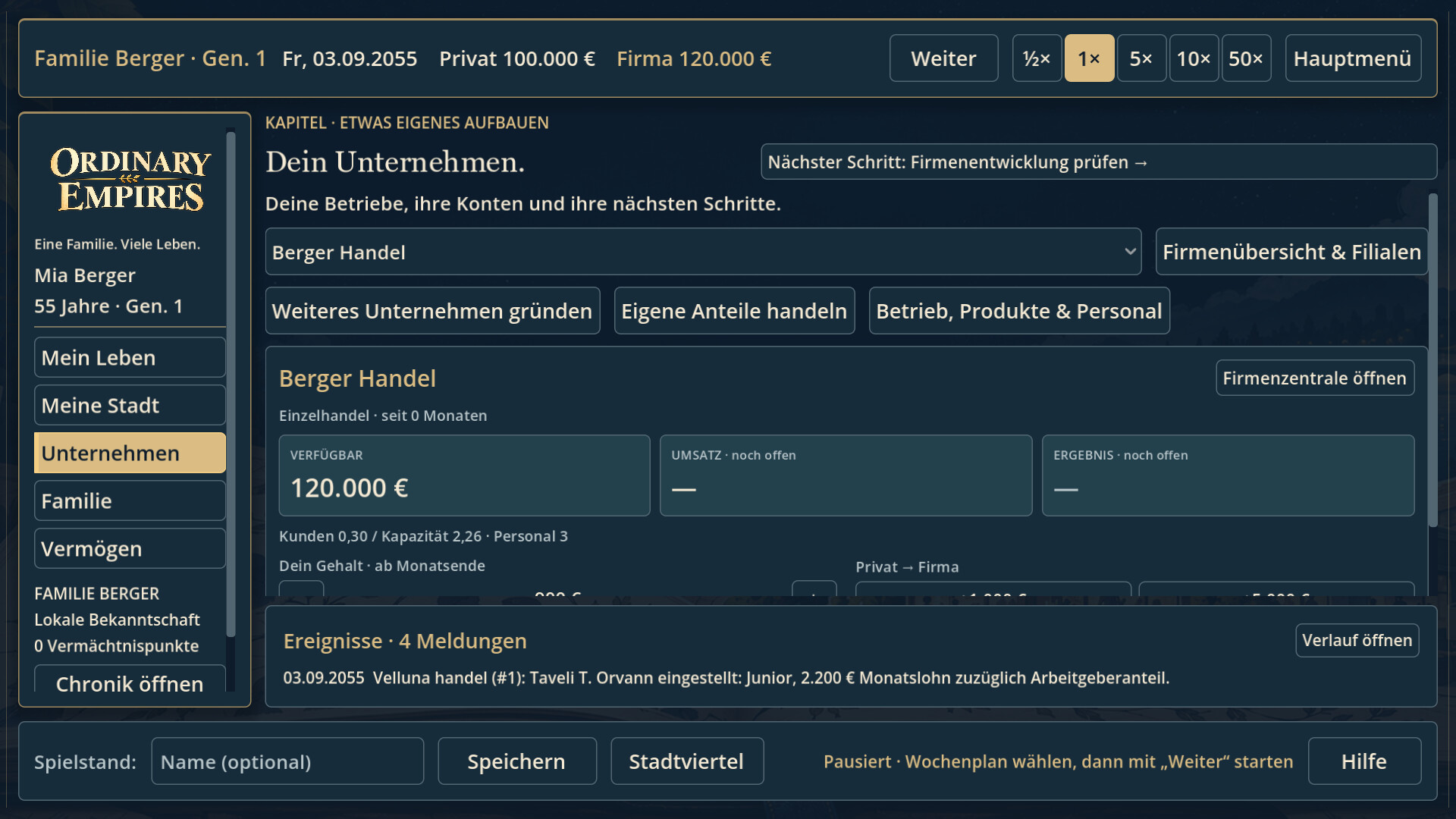Click the Weiter button to advance time

(x=943, y=58)
